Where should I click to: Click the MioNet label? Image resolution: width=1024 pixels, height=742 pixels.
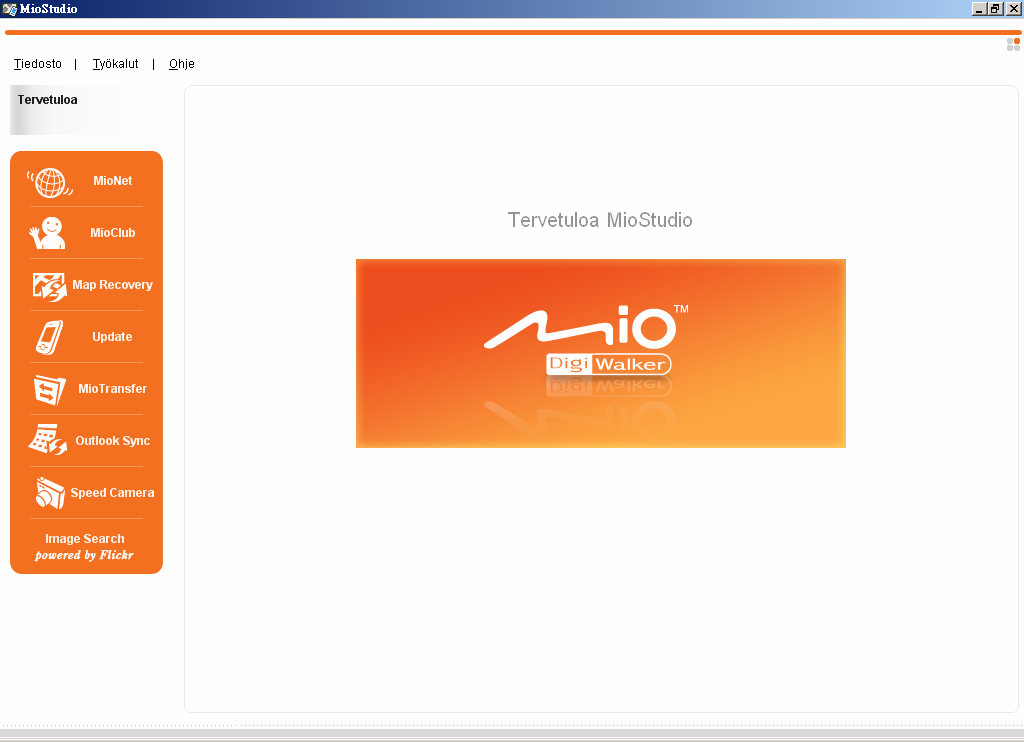(112, 181)
